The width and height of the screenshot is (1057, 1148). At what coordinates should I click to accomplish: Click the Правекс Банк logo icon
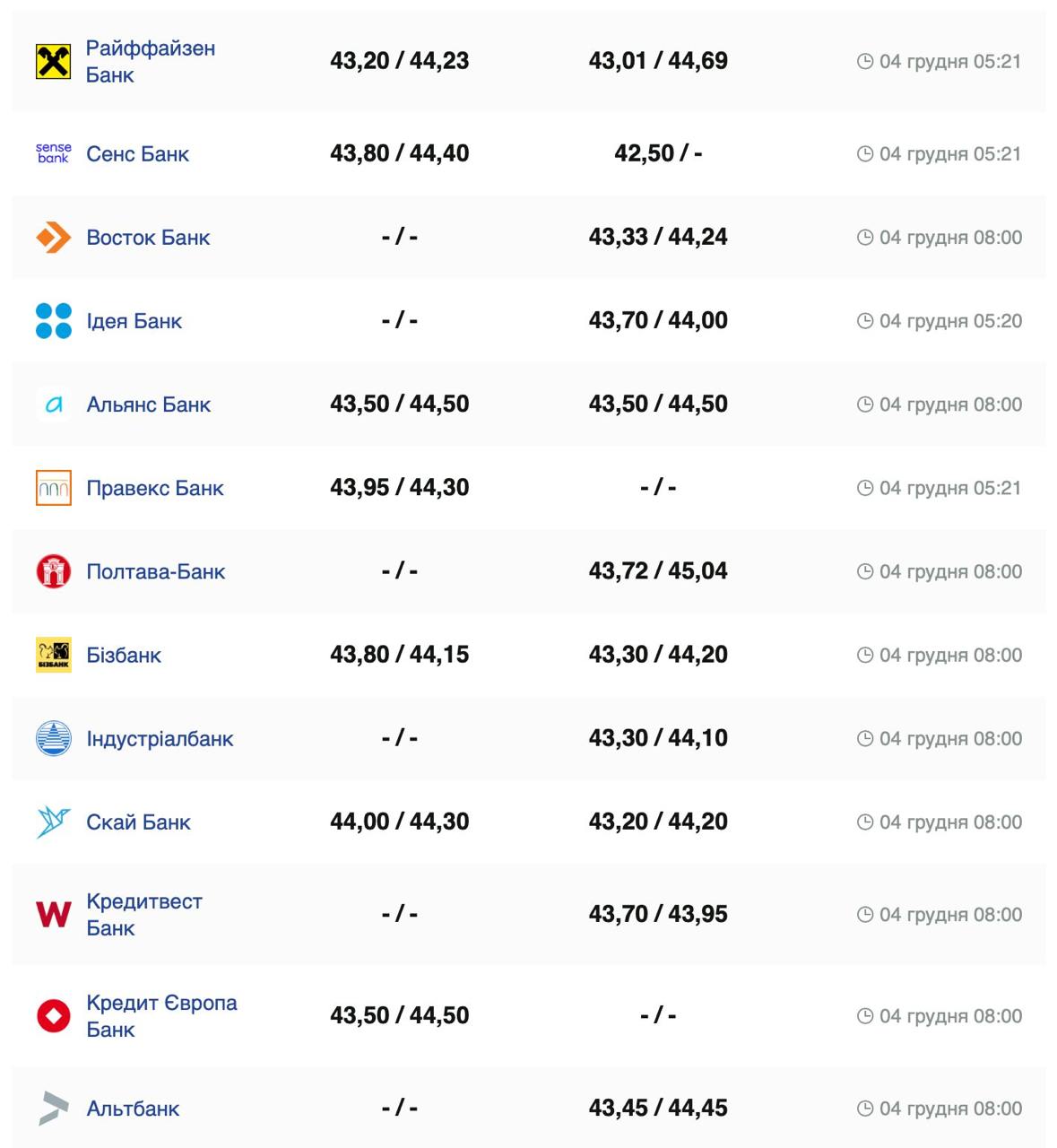pos(53,488)
